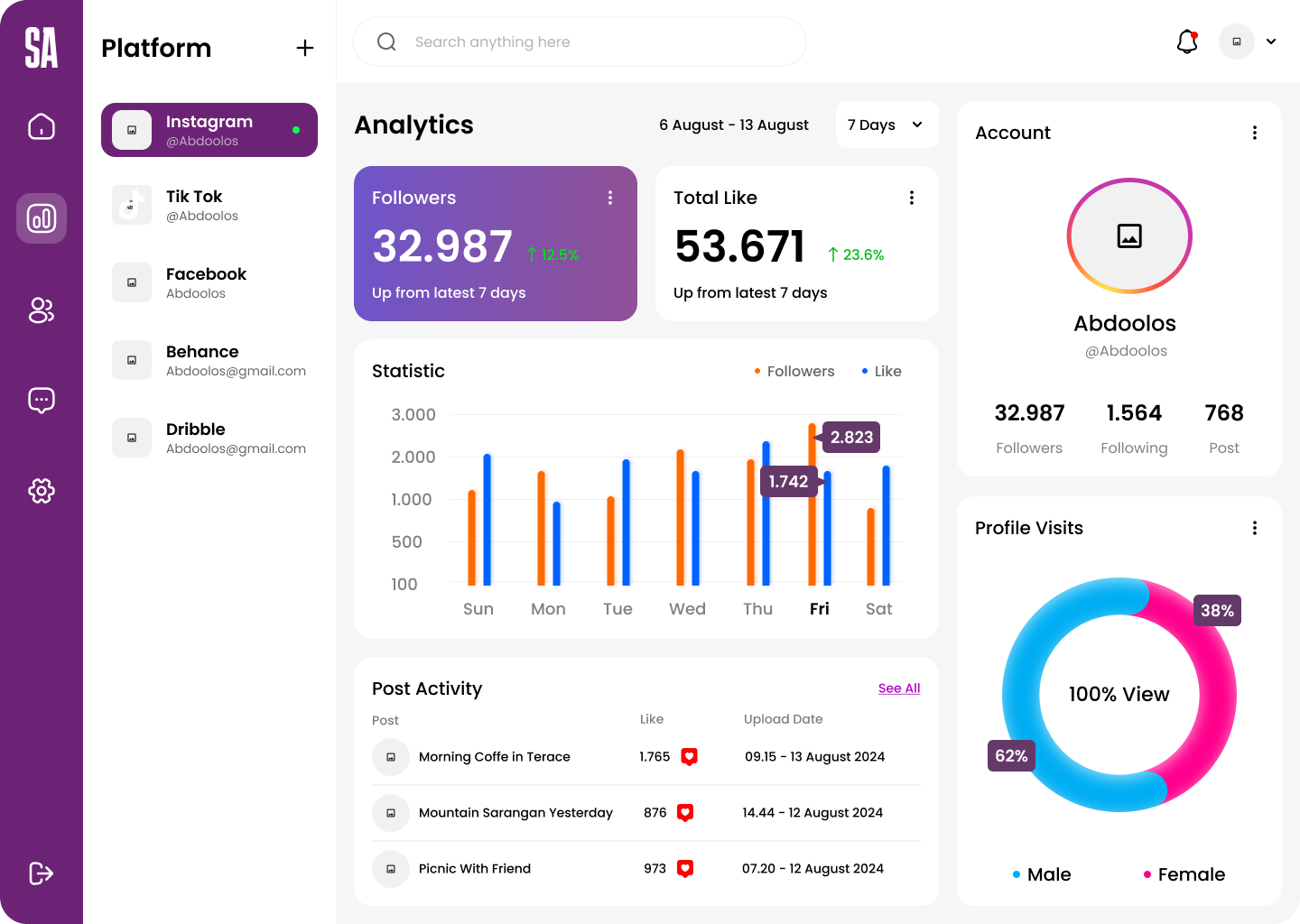Click the Facebook image thumbnail icon
1300x924 pixels.
132,282
